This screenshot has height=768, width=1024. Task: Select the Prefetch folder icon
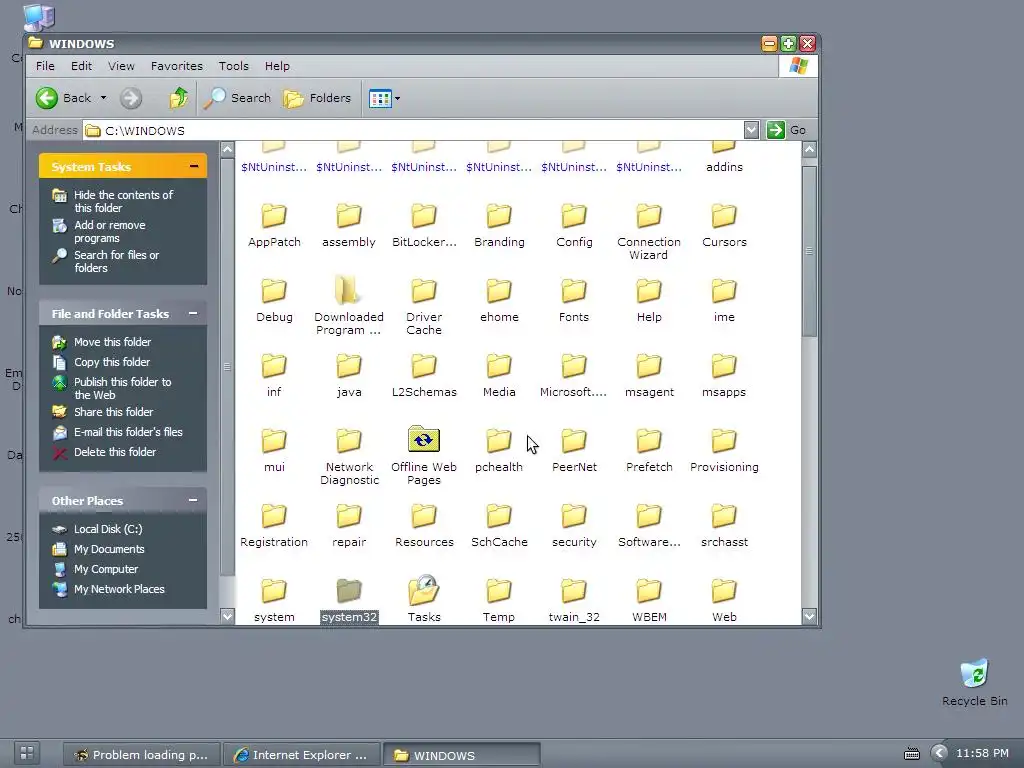coord(648,441)
